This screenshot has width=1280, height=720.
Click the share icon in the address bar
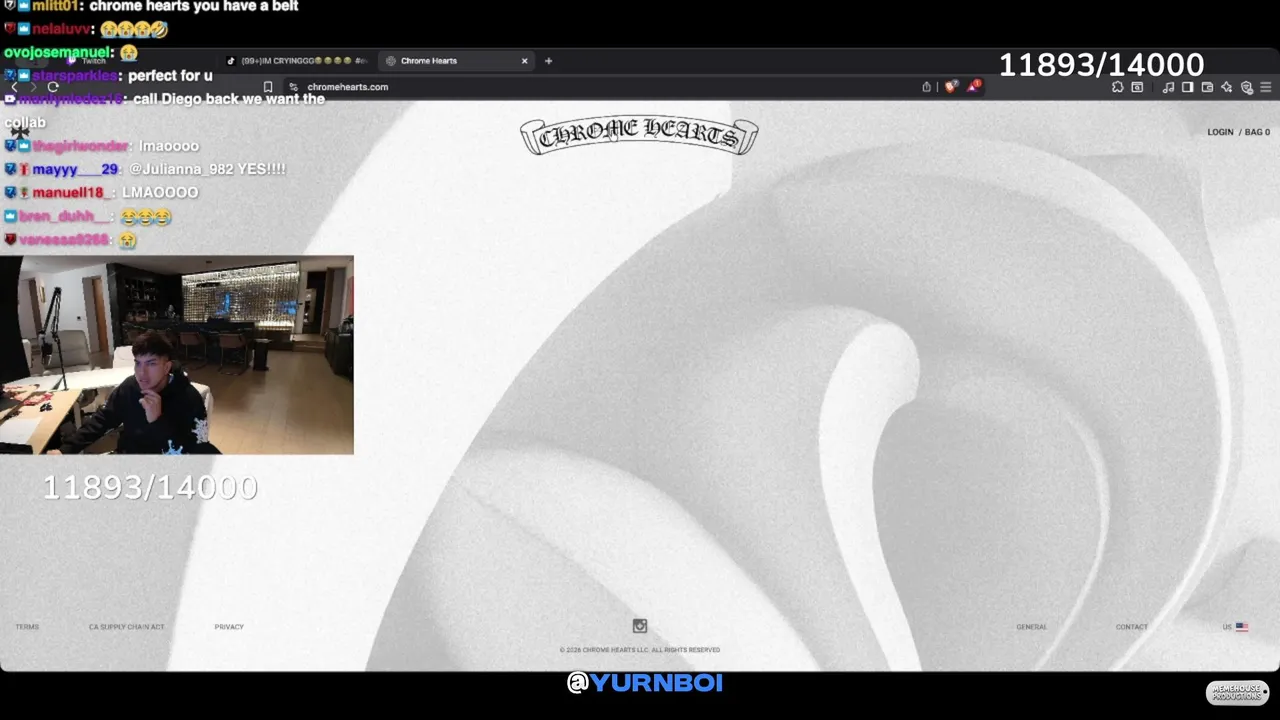pos(926,87)
